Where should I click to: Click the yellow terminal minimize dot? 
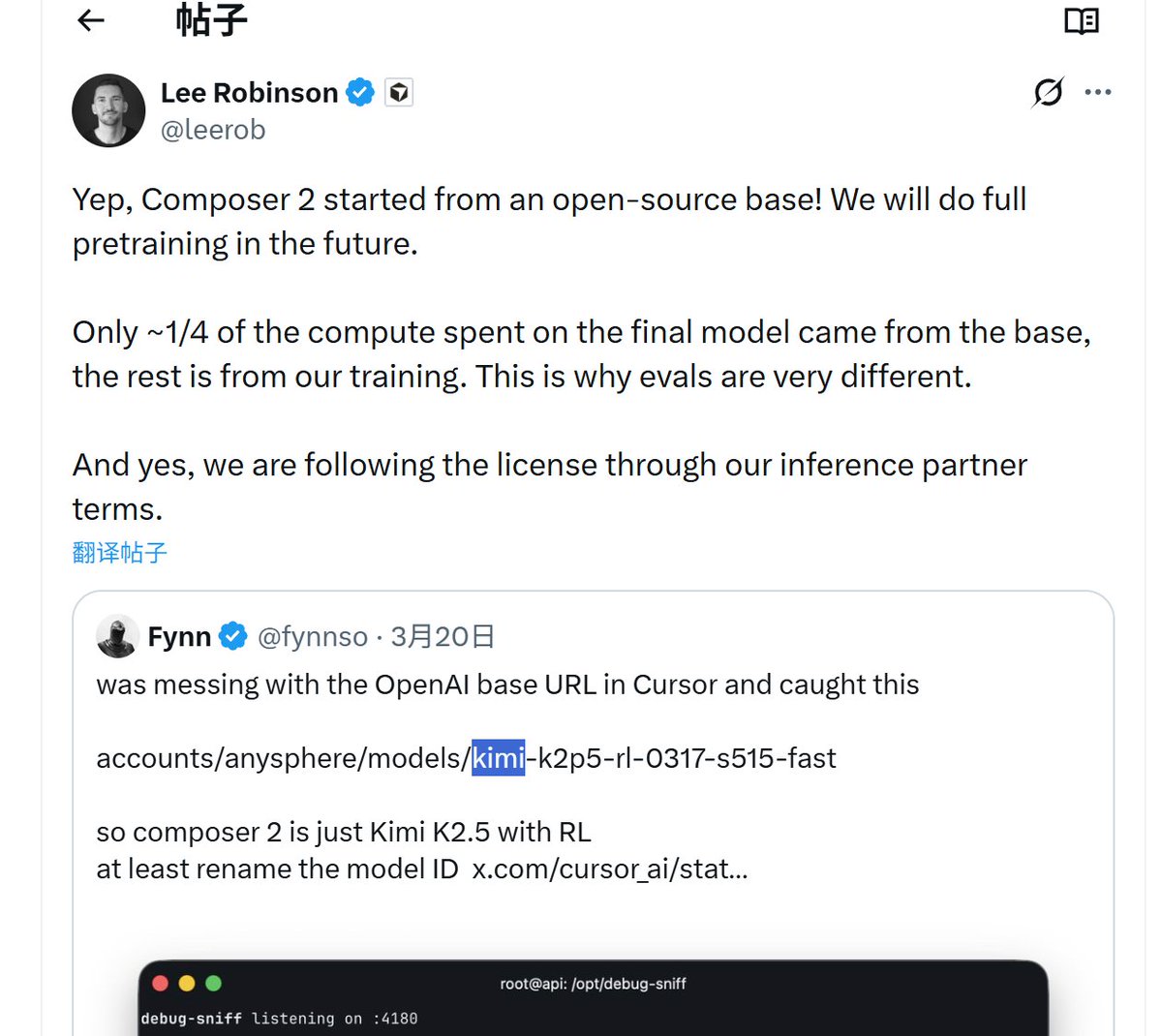[187, 983]
